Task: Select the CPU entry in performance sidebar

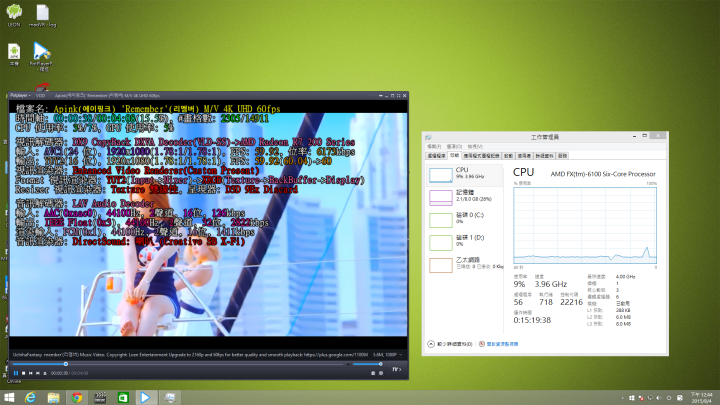Action: tap(465, 174)
